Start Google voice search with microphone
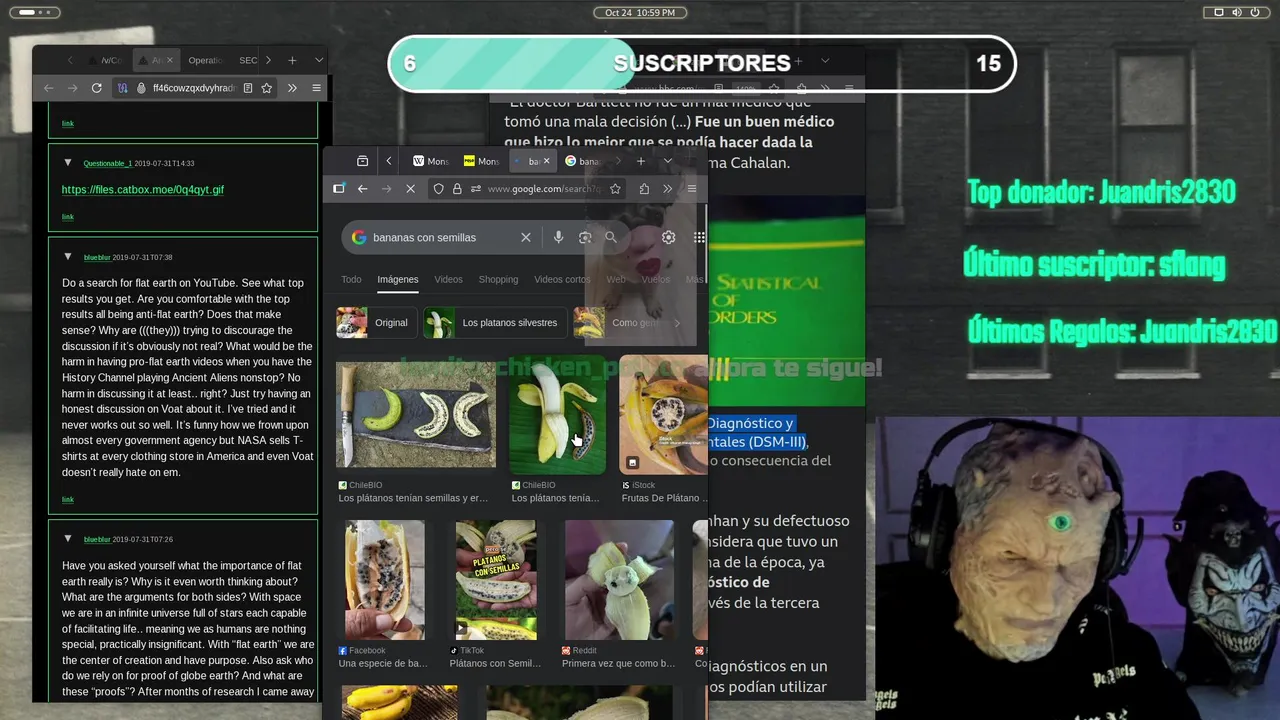This screenshot has height=720, width=1280. (x=558, y=237)
